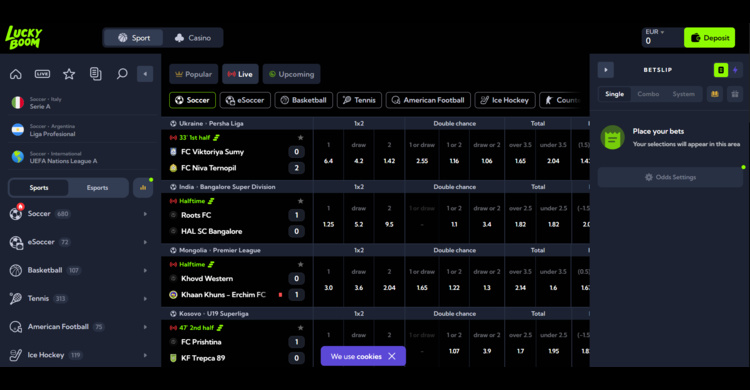Open favorites star in sidebar toolbar
The image size is (750, 390).
[x=69, y=74]
